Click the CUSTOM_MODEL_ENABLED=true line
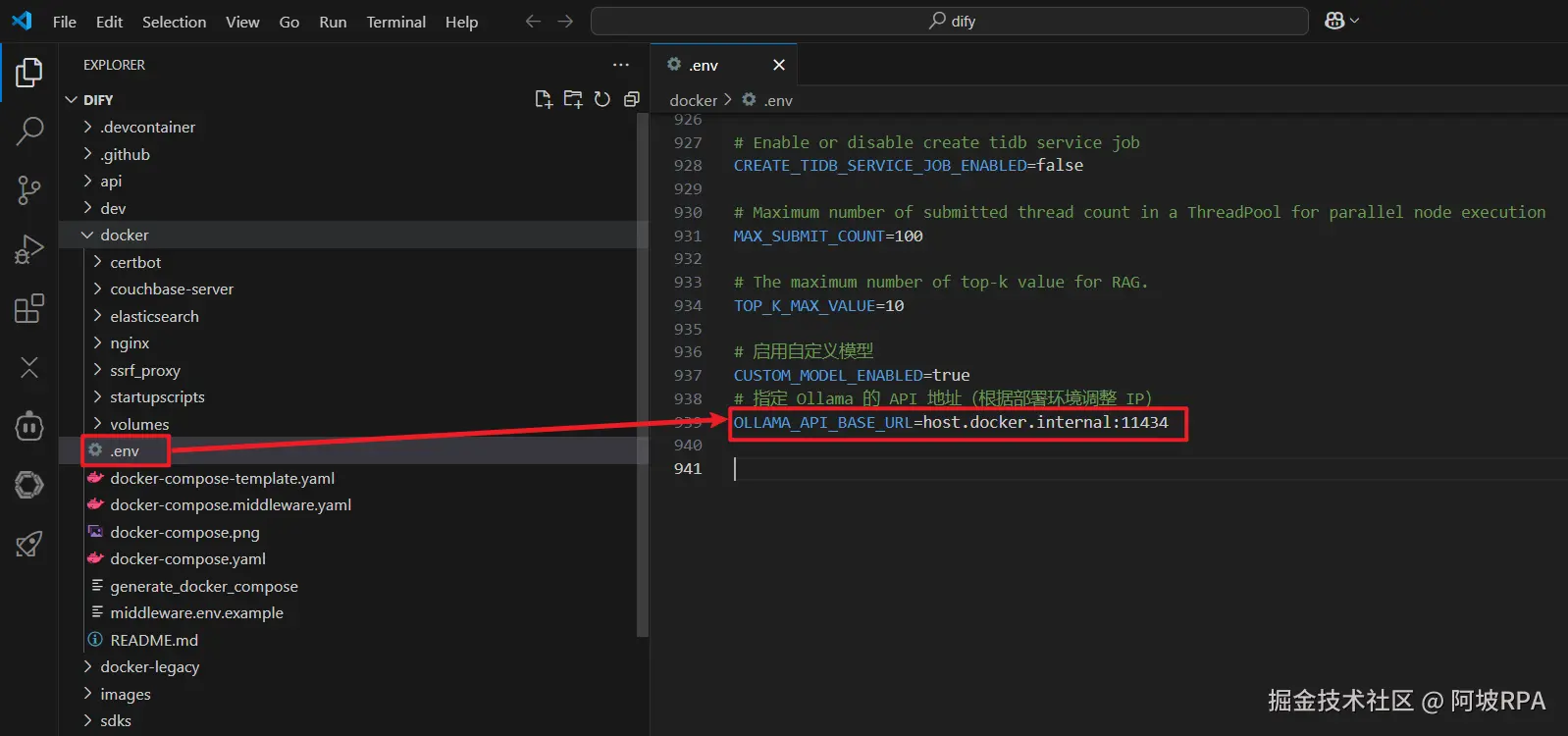Screen dimensions: 1568x736 (852, 375)
